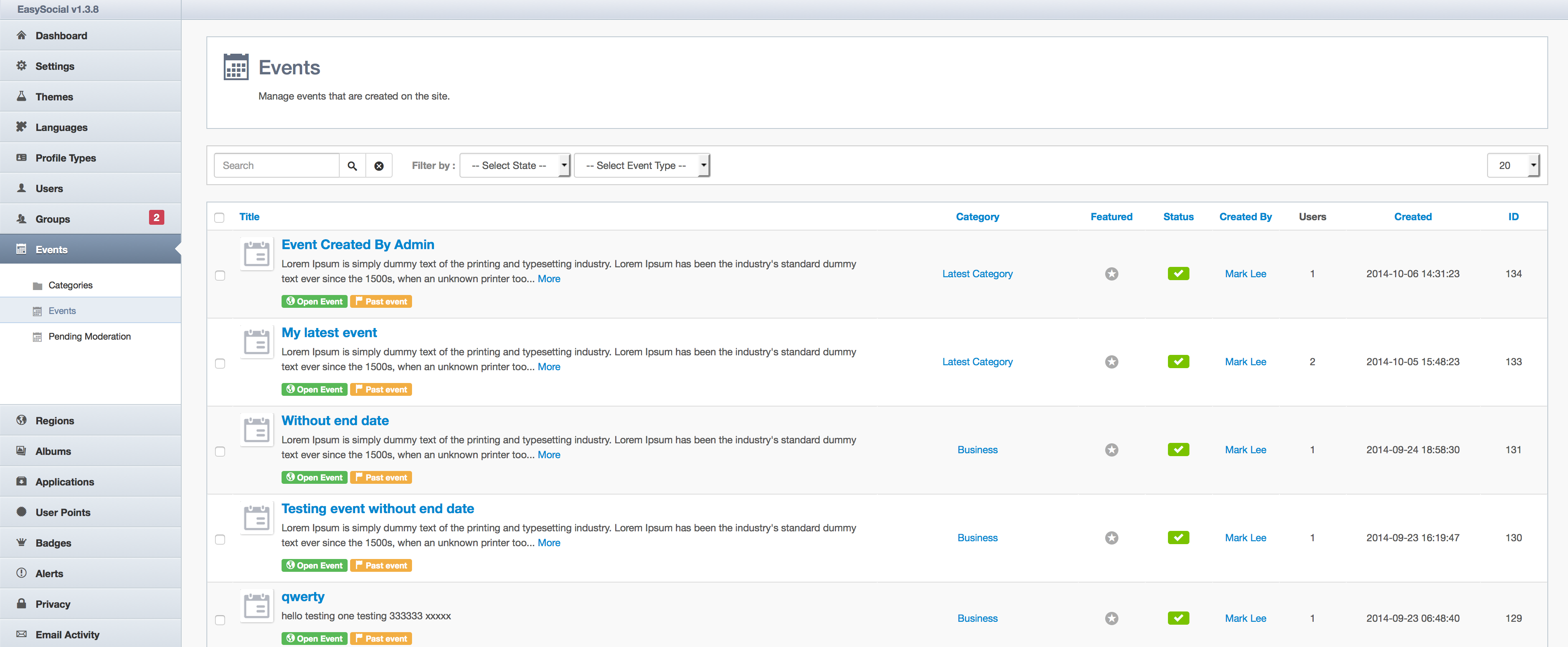1568x647 pixels.
Task: Click featured star for Event Created By Admin
Action: (1111, 274)
